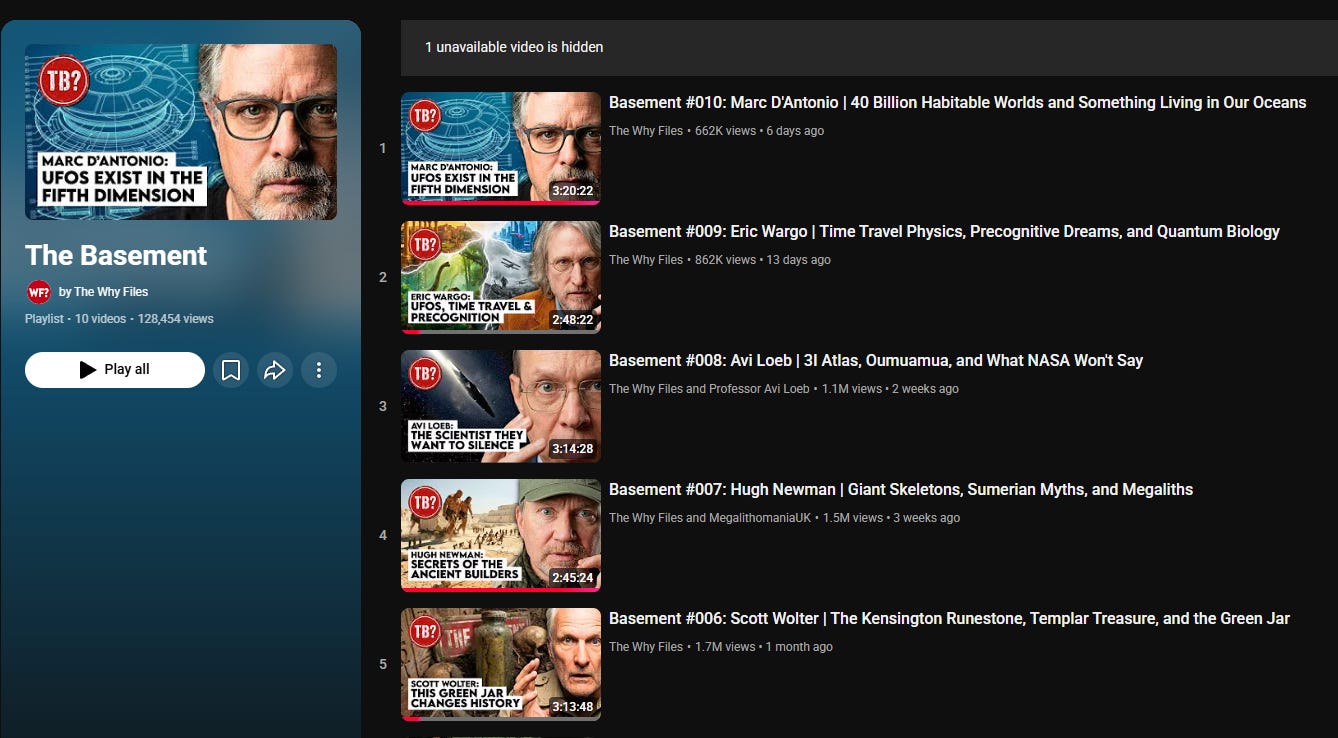The height and width of the screenshot is (738, 1338).
Task: Open The Why Files channel under Basement #010
Action: pyautogui.click(x=646, y=131)
